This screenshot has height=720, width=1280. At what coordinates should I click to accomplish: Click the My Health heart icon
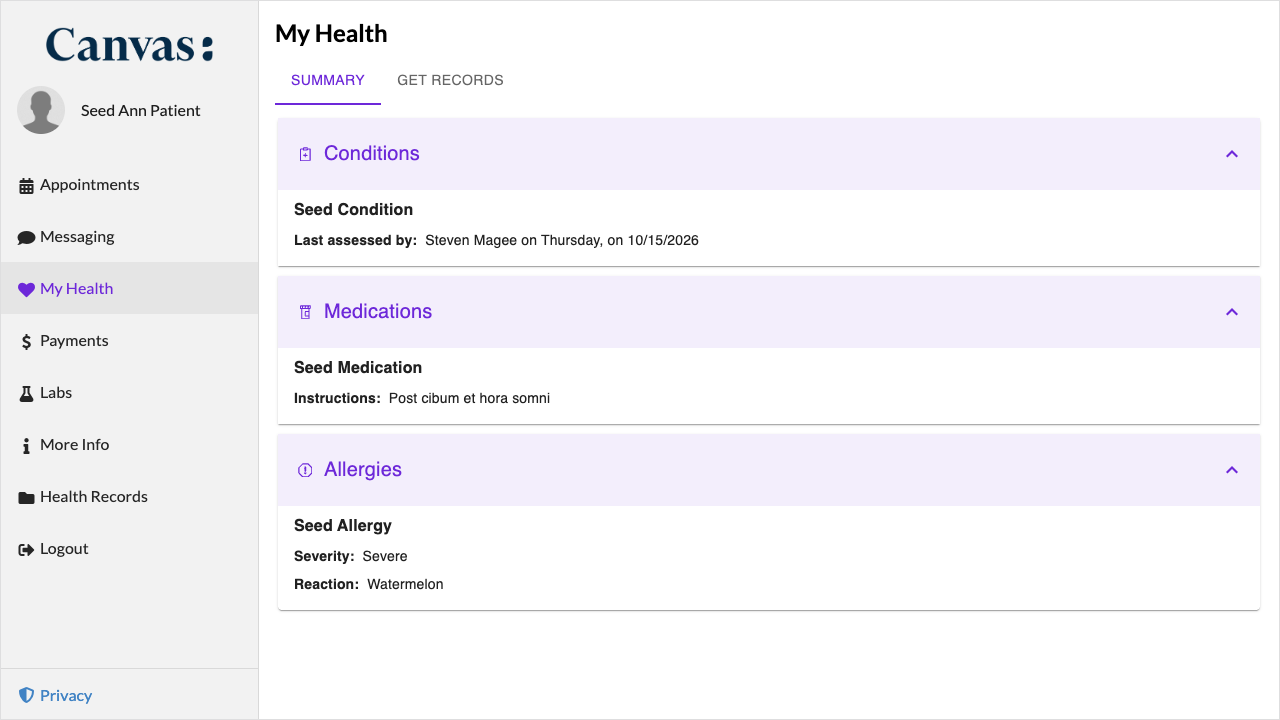(x=26, y=290)
